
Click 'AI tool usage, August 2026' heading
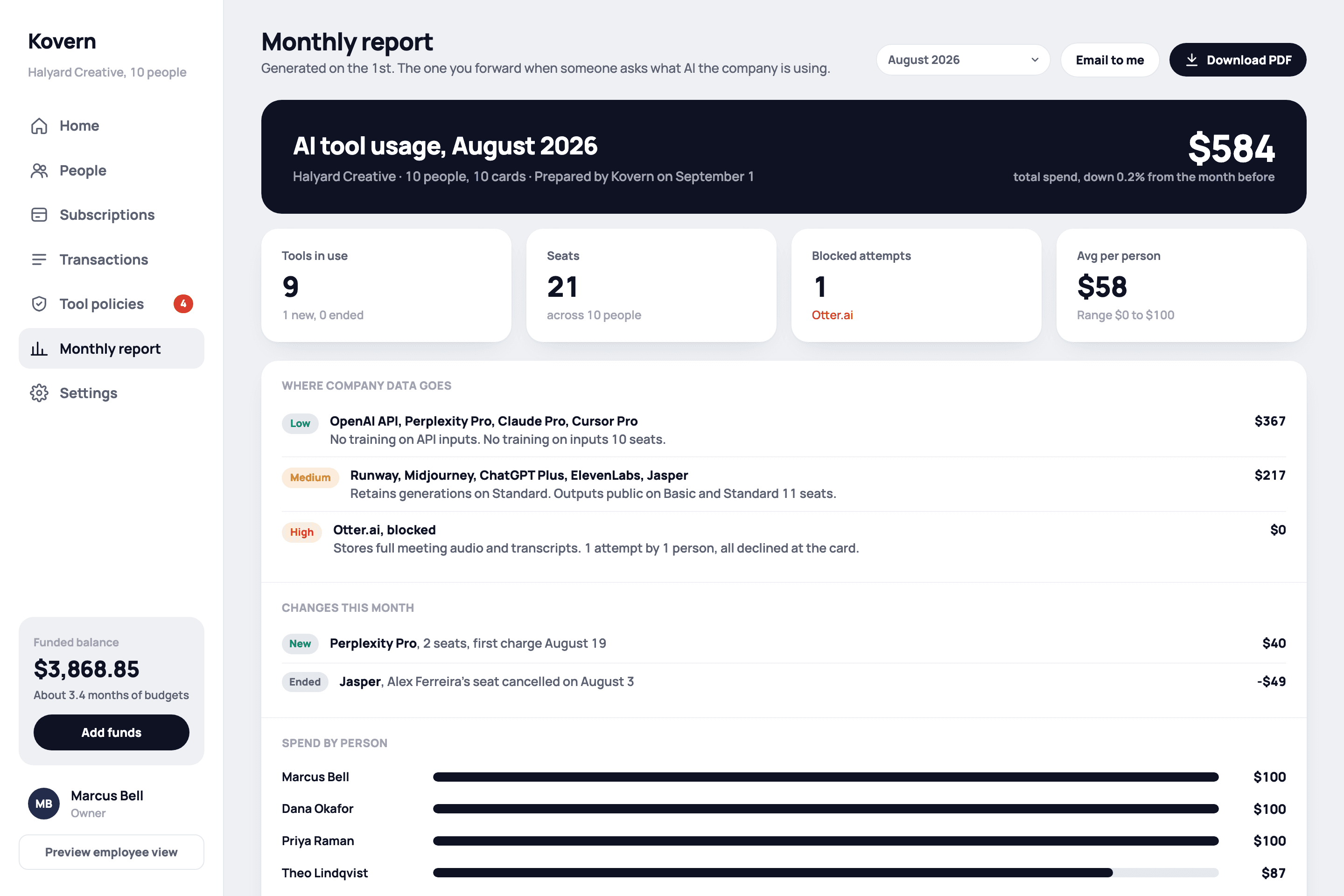click(445, 146)
